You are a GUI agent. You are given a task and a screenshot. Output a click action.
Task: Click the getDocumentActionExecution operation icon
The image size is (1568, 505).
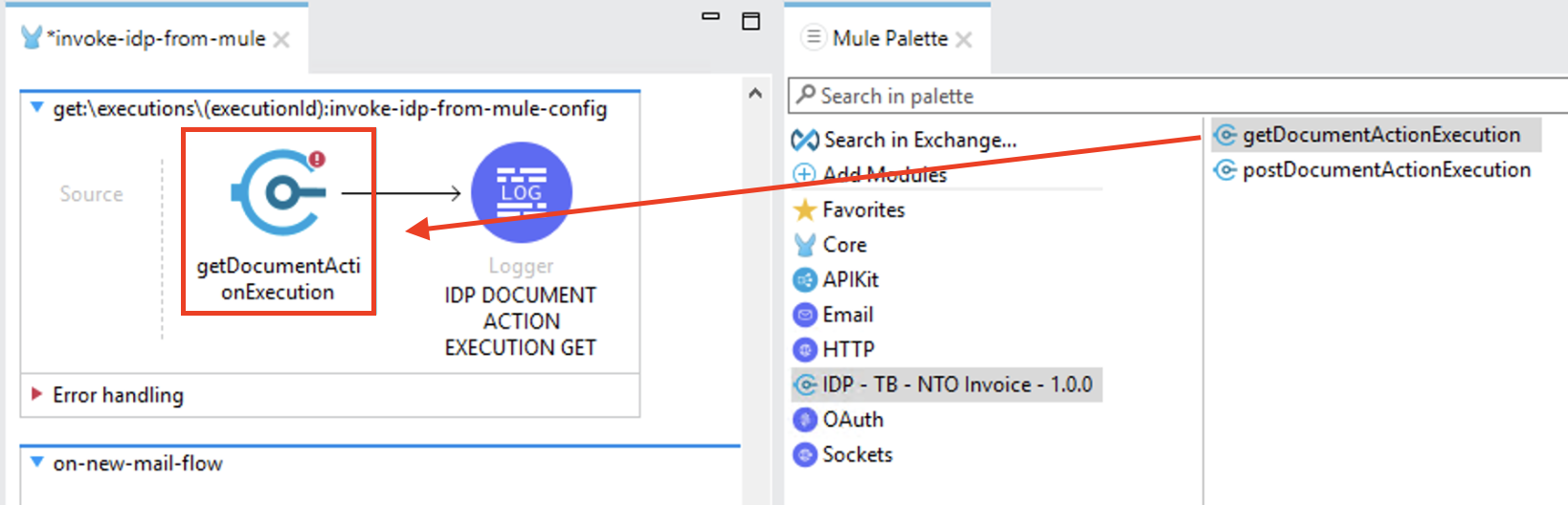[1225, 136]
